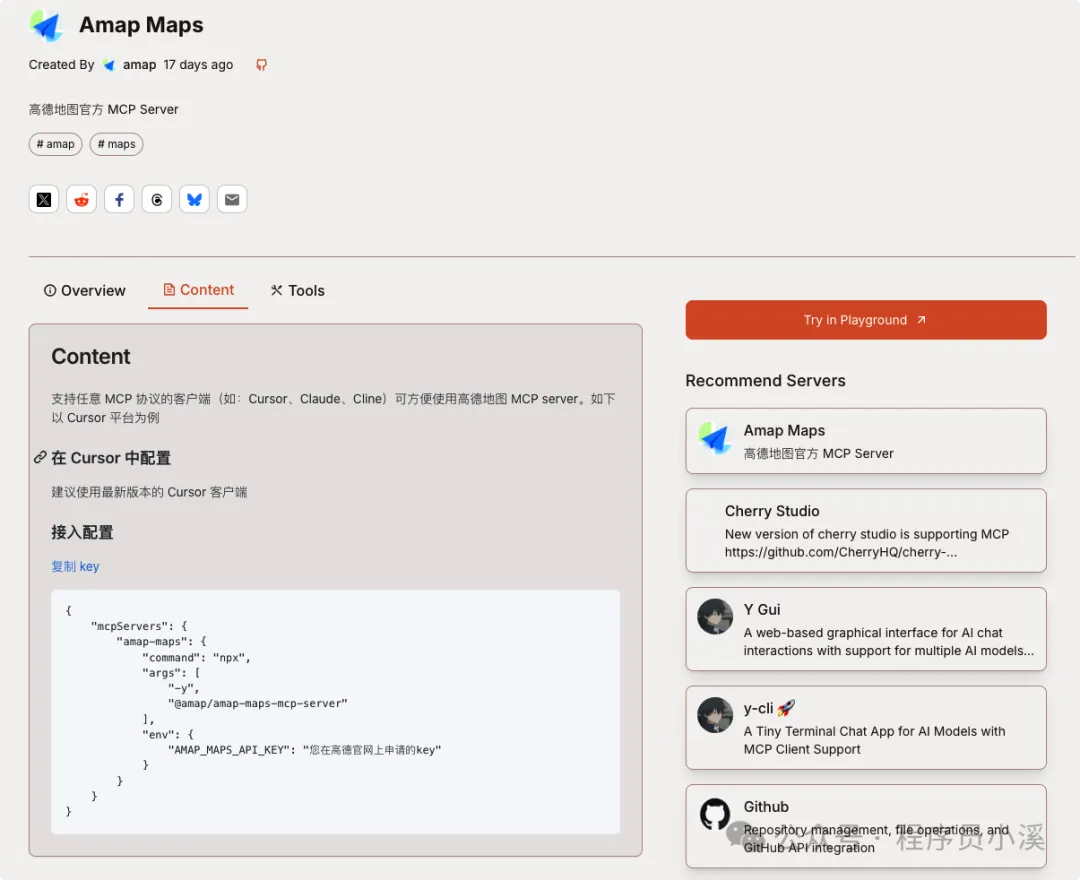
Task: Share by email envelope icon
Action: (232, 200)
